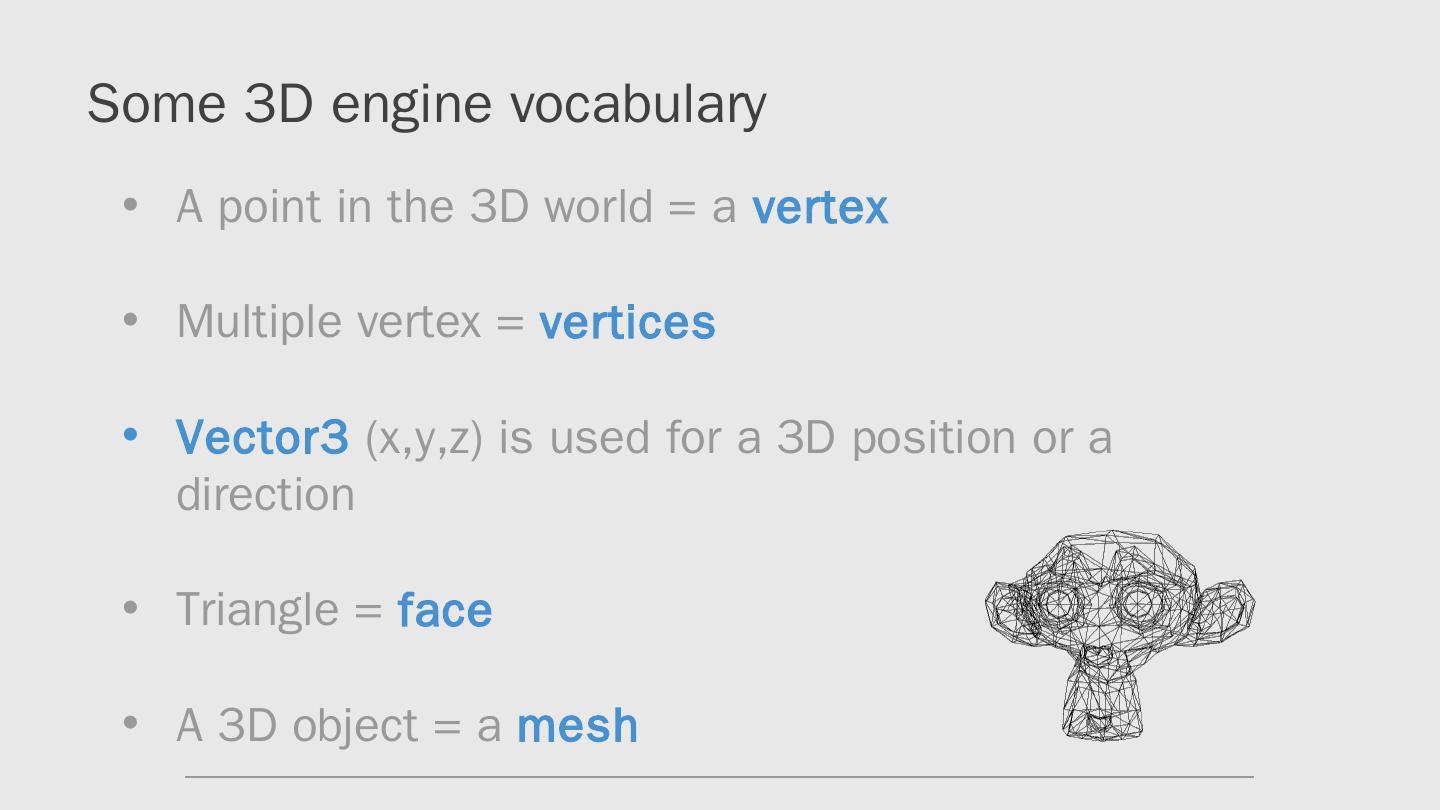Click the gray text "A 3D object = a"
1440x810 pixels.
[x=338, y=725]
